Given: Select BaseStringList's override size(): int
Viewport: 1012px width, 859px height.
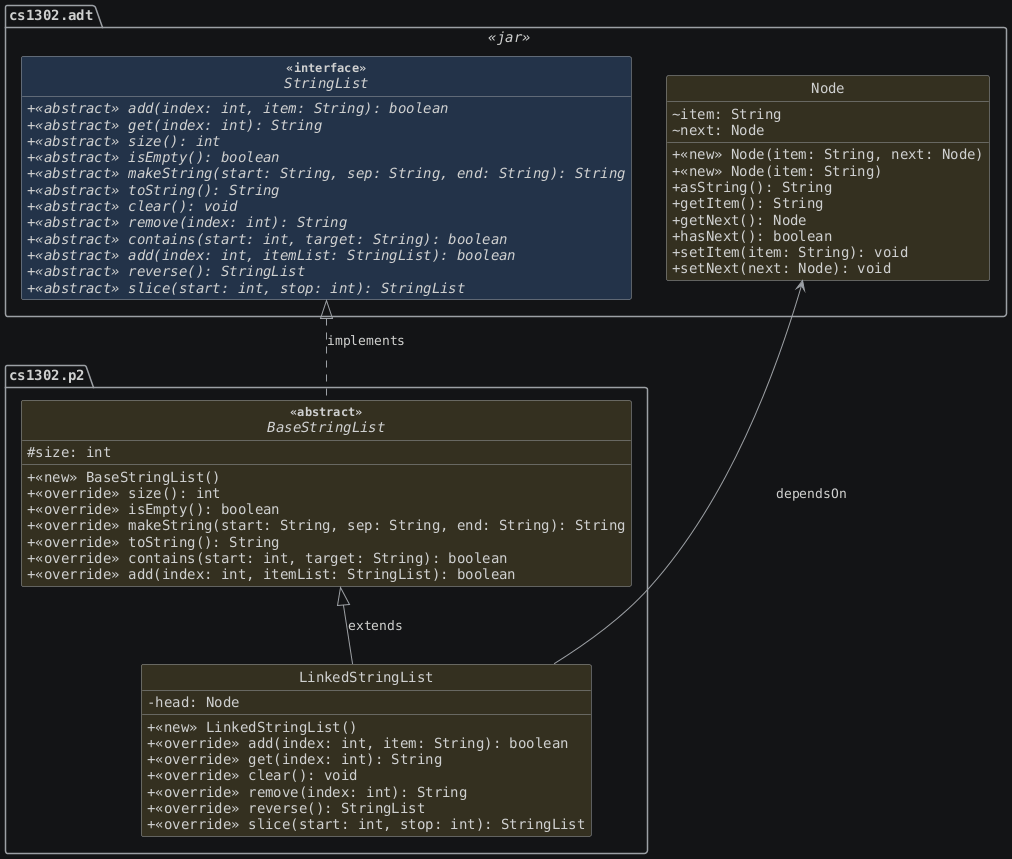Looking at the screenshot, I should click(123, 494).
